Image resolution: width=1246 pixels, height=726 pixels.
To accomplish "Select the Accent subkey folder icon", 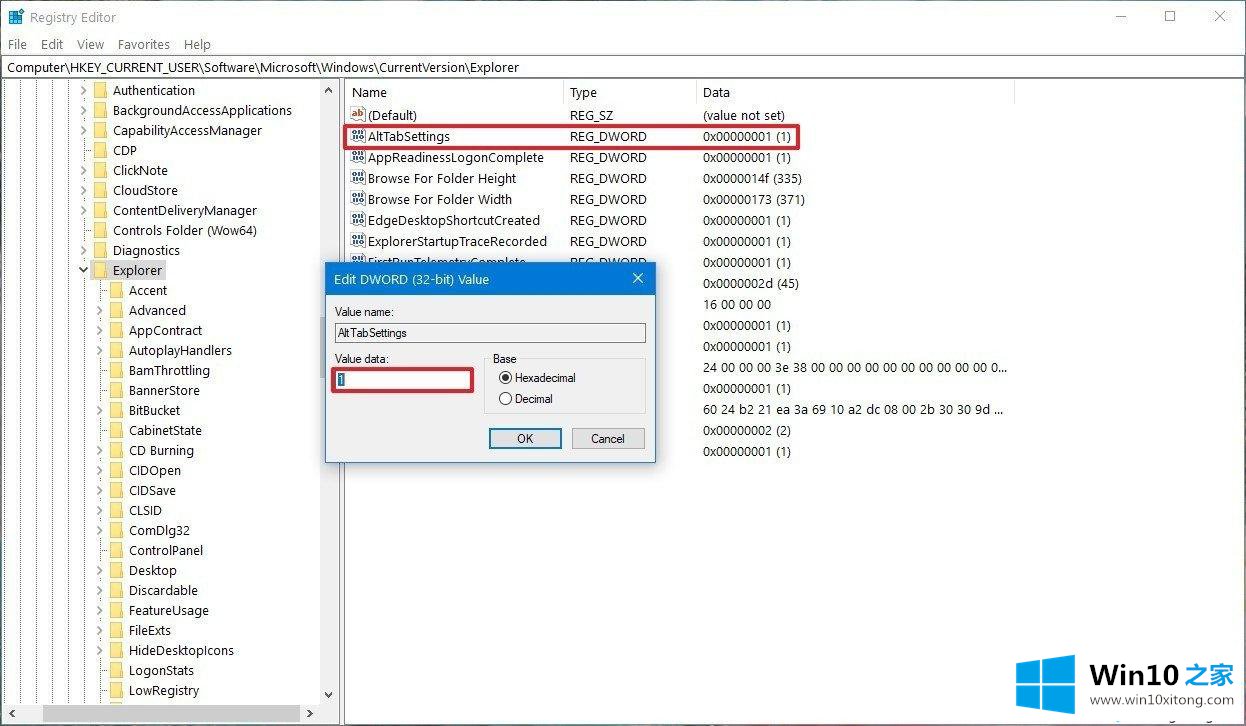I will pyautogui.click(x=116, y=290).
